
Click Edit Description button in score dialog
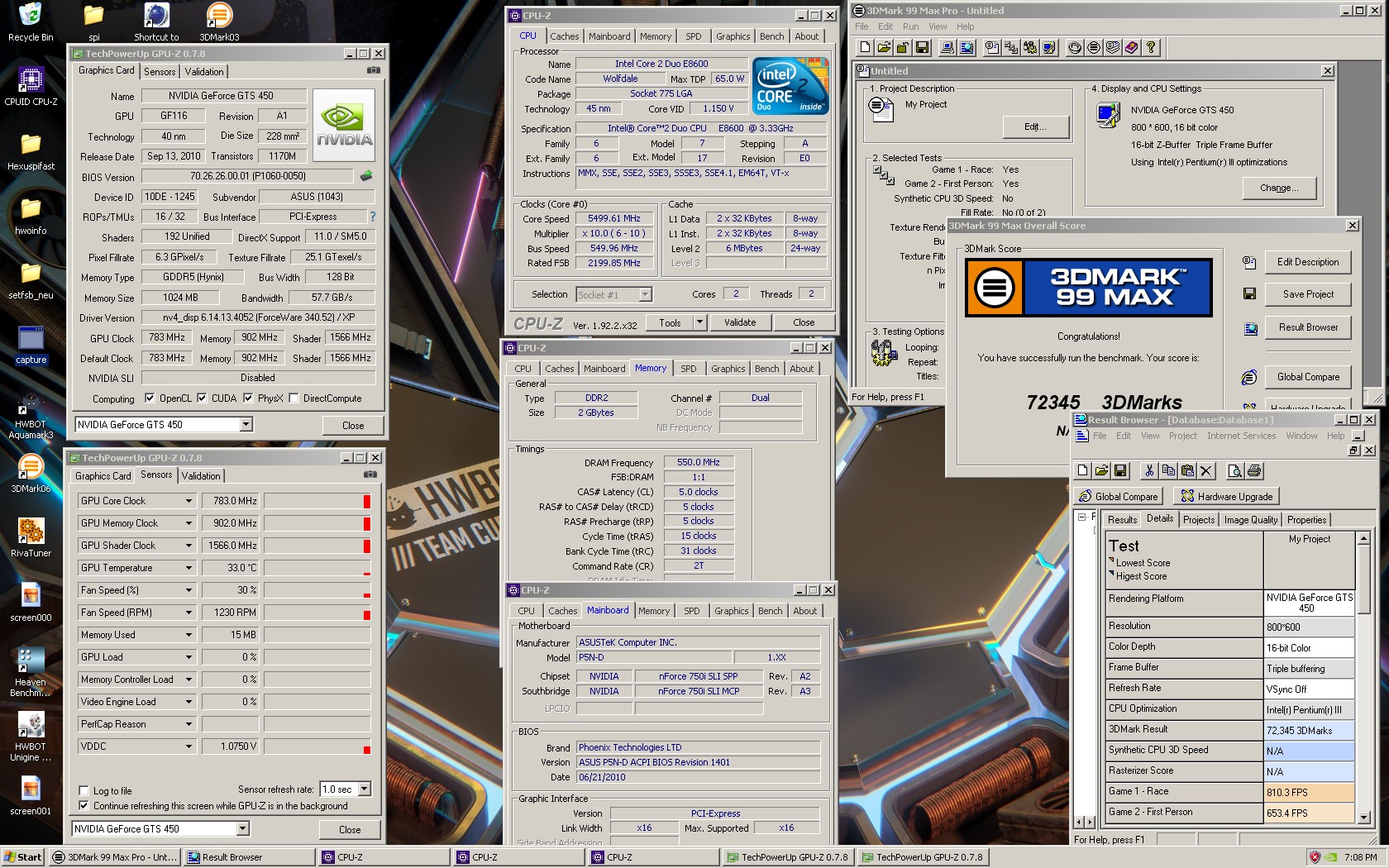1308,262
